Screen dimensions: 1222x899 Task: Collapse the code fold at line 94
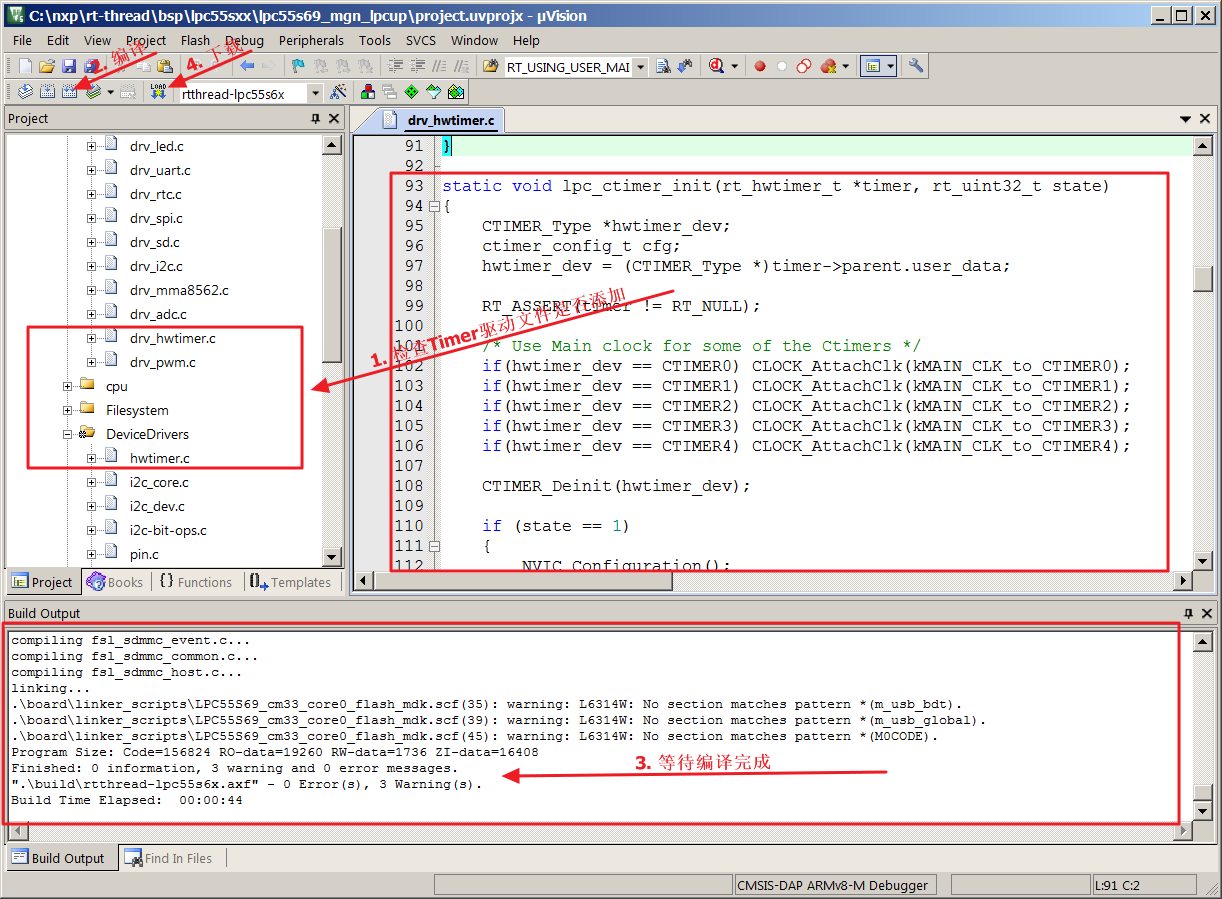pos(434,206)
